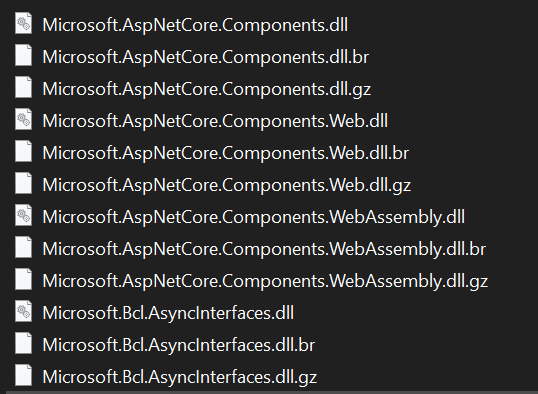The width and height of the screenshot is (538, 394).
Task: Select file Microsoft.AspNetCore.Components.WebAssembly.dll.gz
Action: point(265,281)
